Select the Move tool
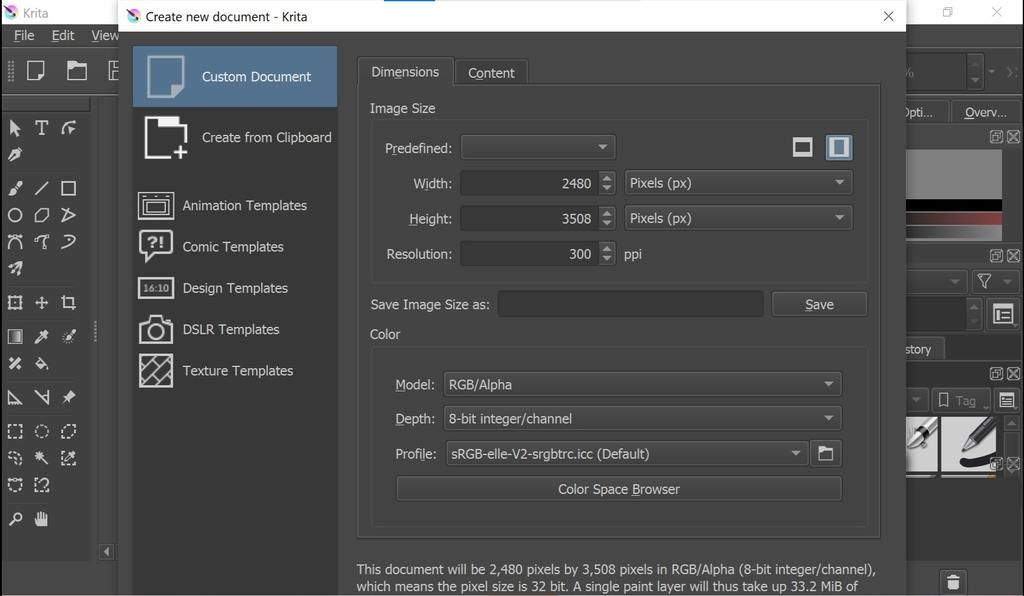 pyautogui.click(x=41, y=302)
